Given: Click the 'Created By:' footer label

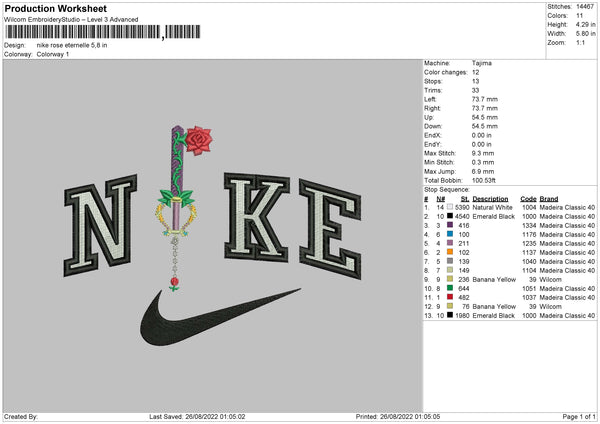Looking at the screenshot, I should coord(21,416).
